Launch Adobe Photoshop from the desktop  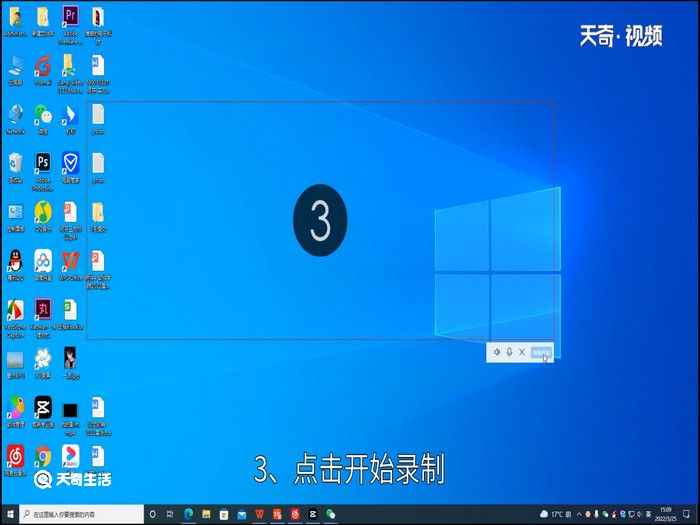(43, 172)
